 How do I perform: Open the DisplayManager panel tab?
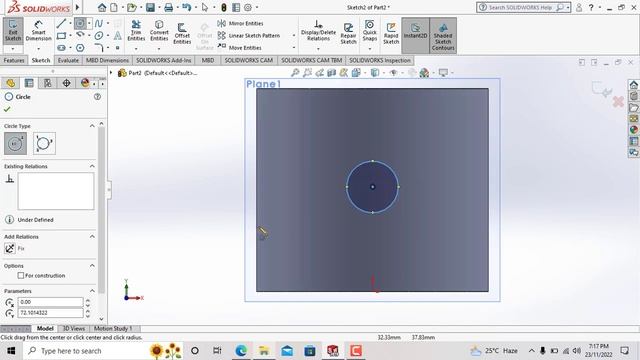click(84, 83)
